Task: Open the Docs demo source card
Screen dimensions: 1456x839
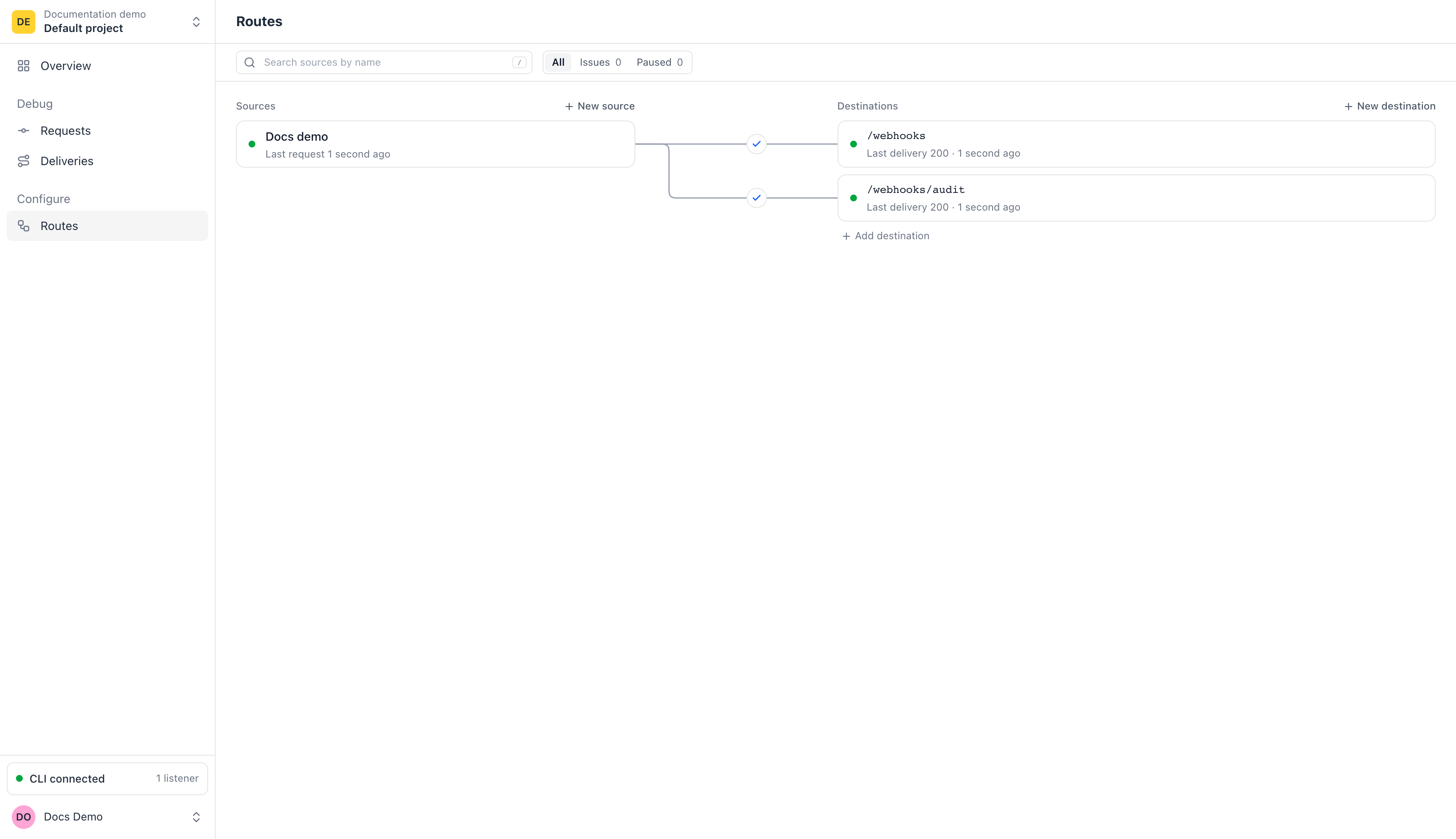Action: pos(436,144)
